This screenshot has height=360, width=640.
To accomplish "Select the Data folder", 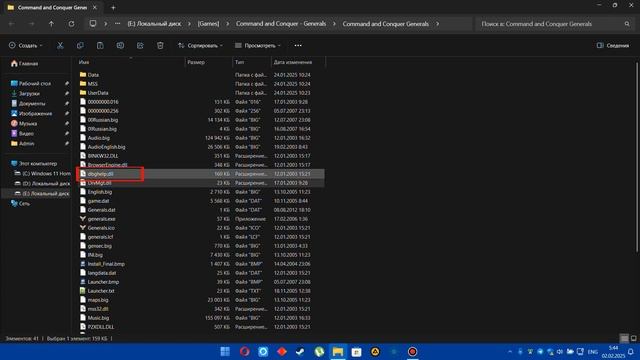I will (89, 75).
